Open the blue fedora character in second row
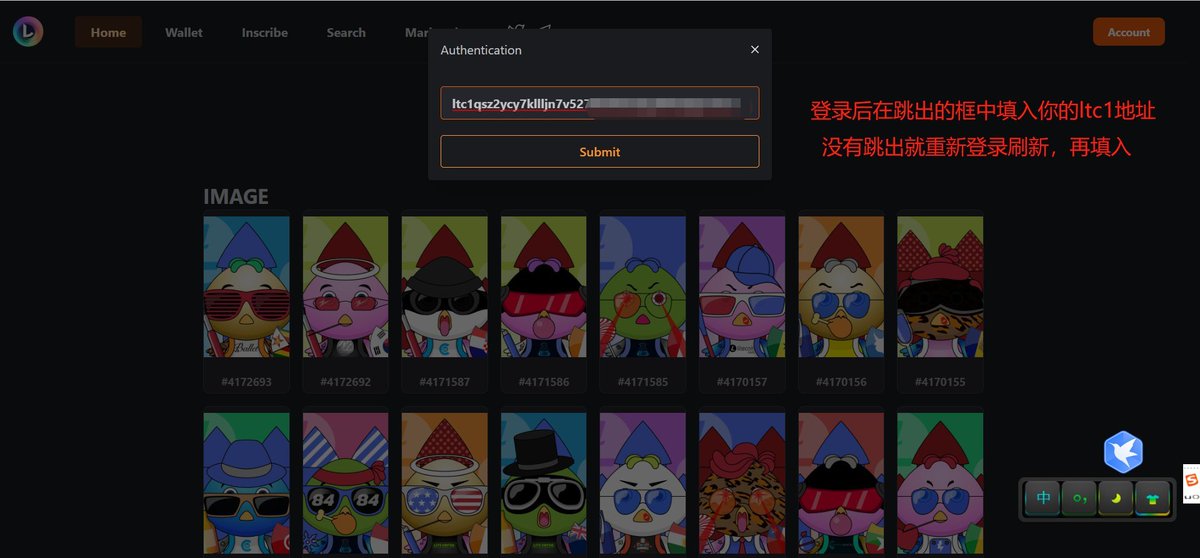This screenshot has width=1200, height=558. 246,485
